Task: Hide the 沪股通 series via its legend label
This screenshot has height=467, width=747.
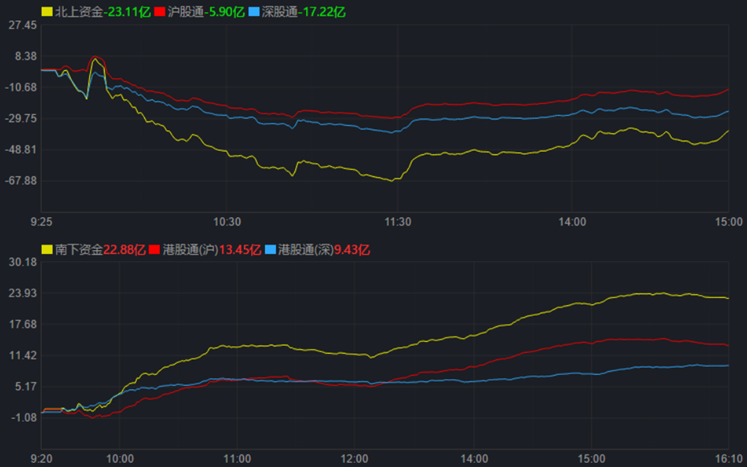Action: coord(183,11)
